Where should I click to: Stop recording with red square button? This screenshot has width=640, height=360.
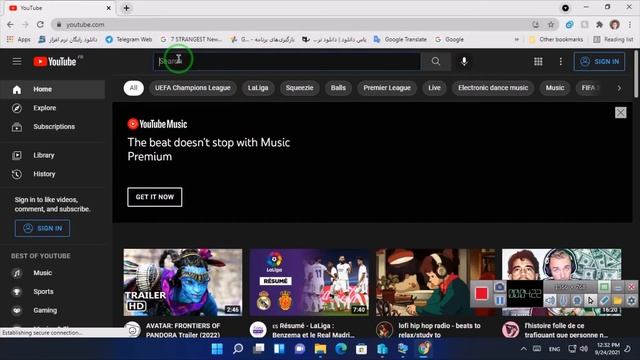tap(481, 293)
